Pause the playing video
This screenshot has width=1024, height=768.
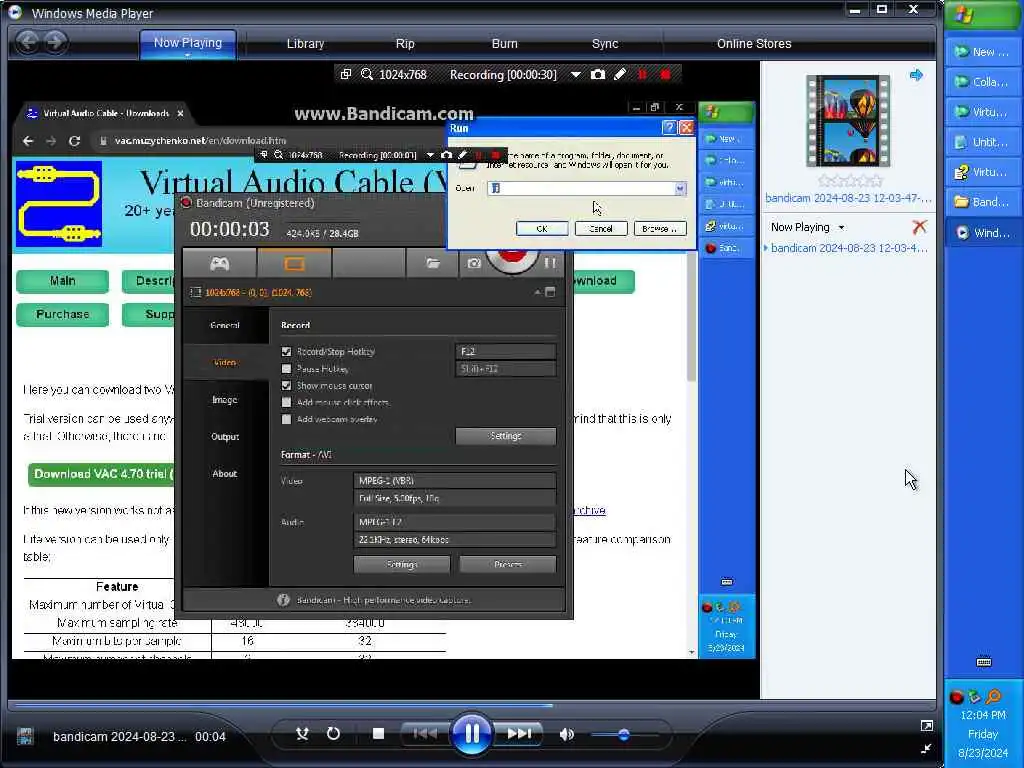click(472, 733)
